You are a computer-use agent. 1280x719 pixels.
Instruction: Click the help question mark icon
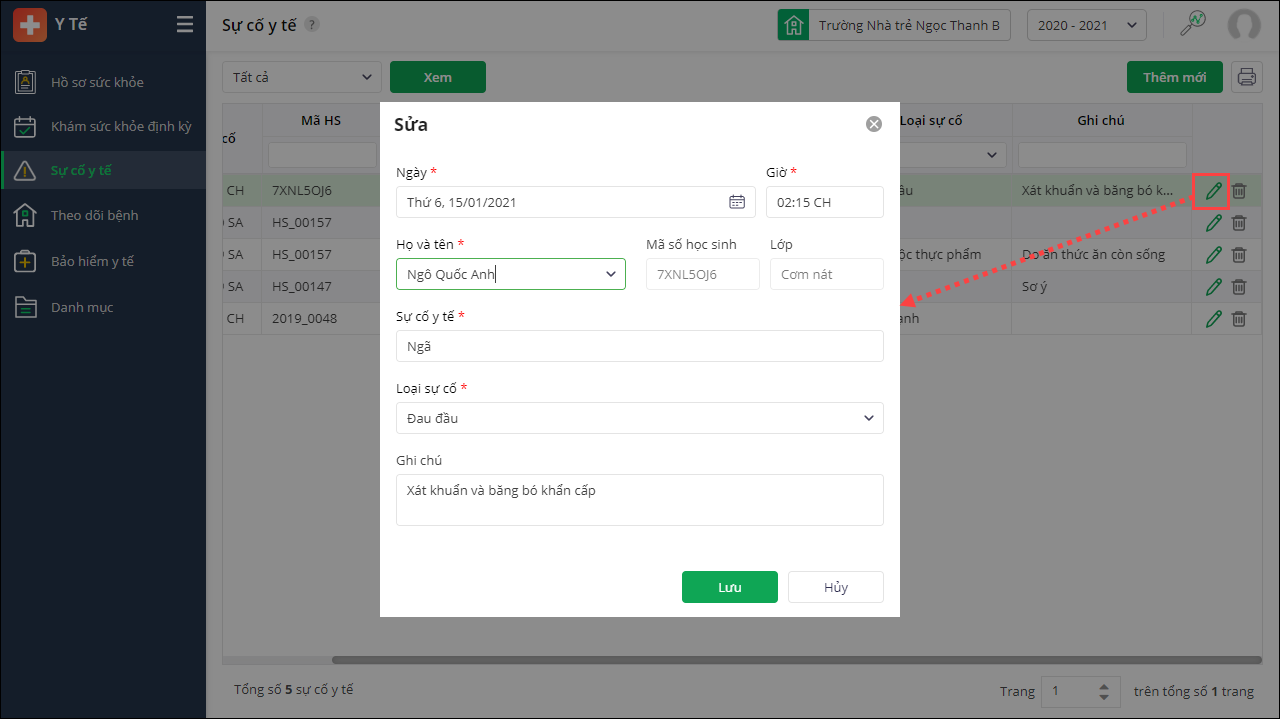tap(312, 25)
